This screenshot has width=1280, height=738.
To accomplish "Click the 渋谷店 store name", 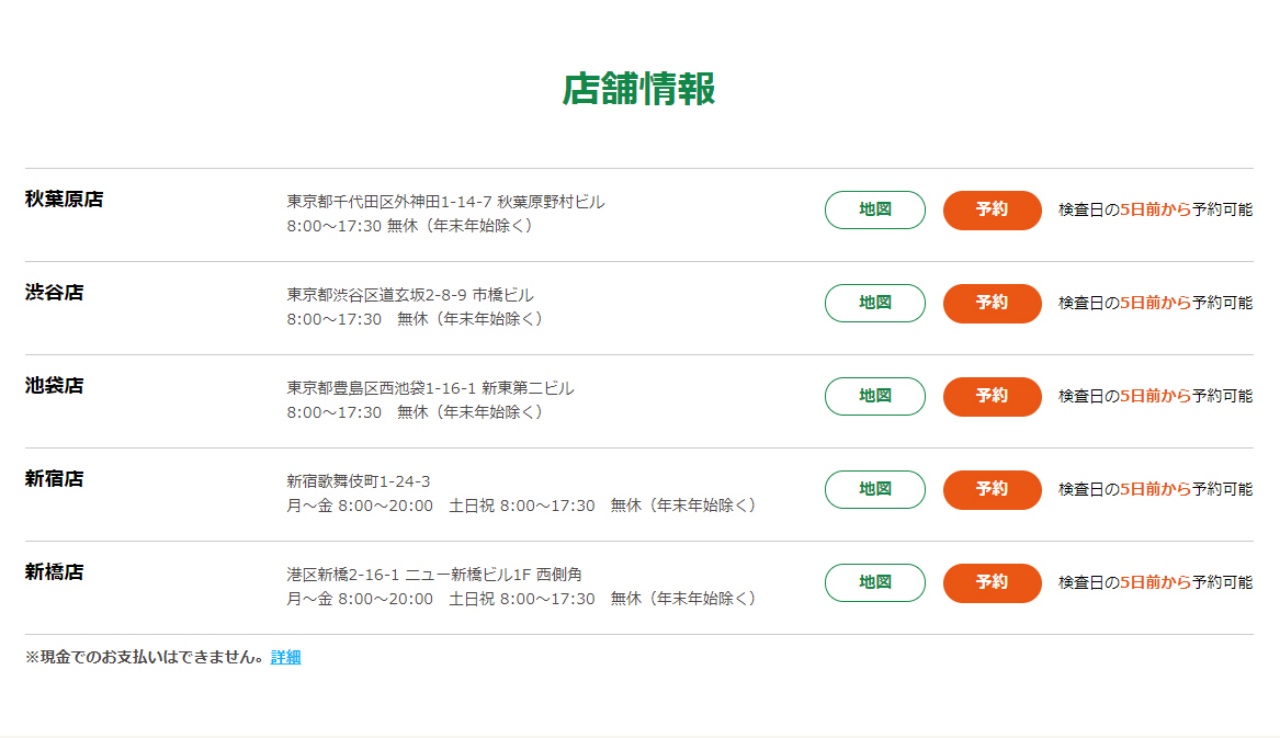I will [x=54, y=292].
